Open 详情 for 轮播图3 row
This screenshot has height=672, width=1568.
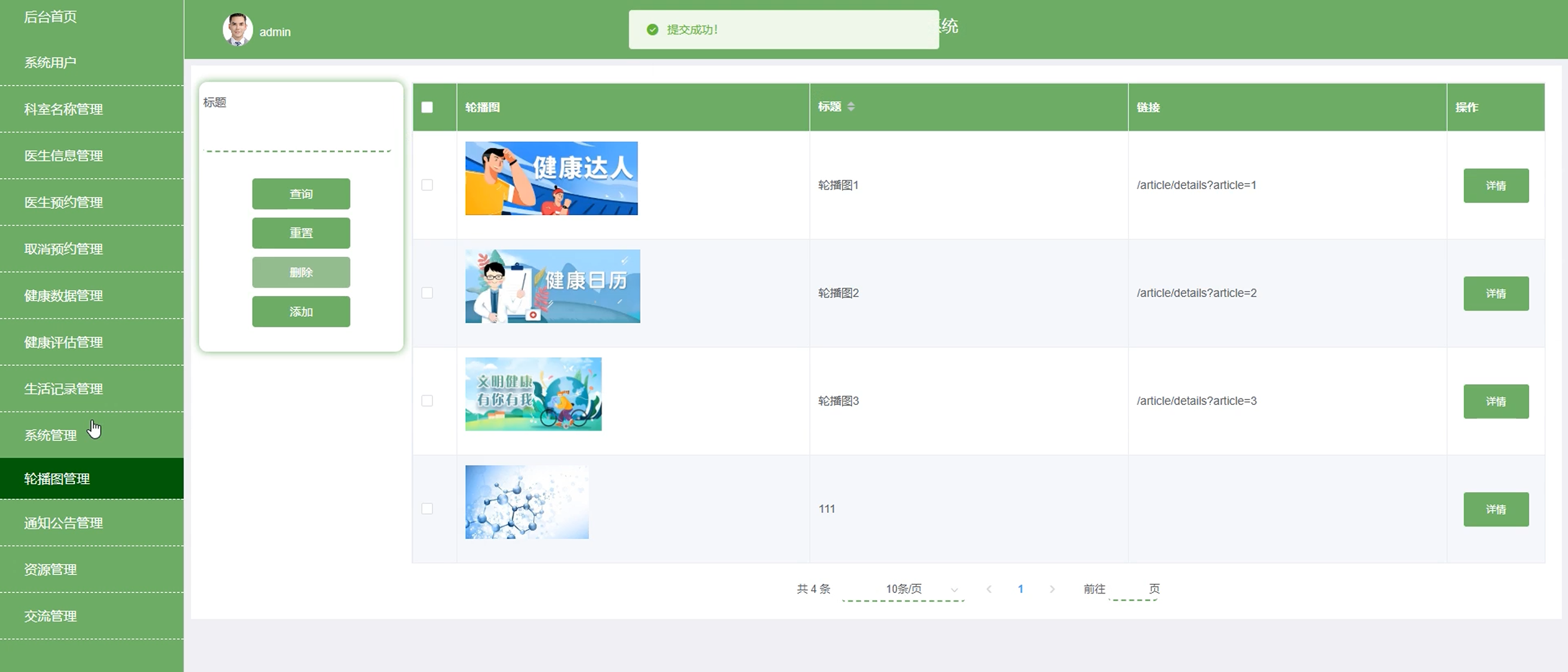point(1495,401)
